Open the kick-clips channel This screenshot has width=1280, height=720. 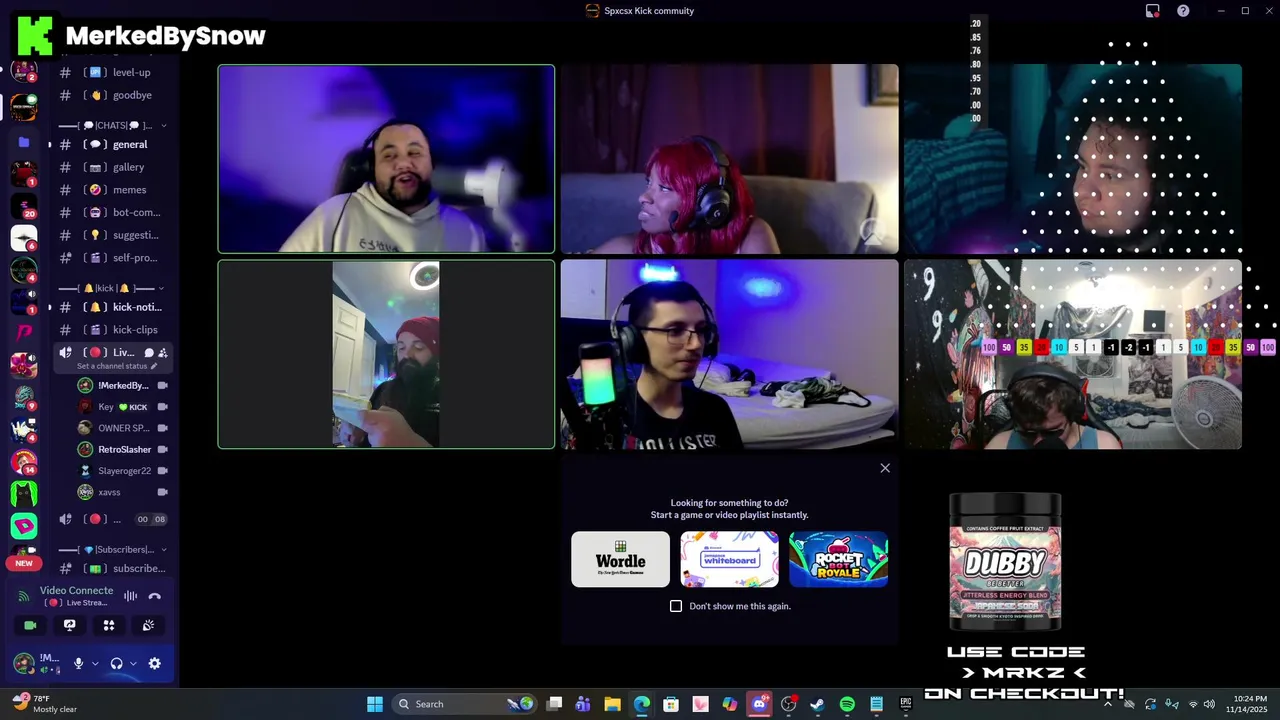point(113,329)
